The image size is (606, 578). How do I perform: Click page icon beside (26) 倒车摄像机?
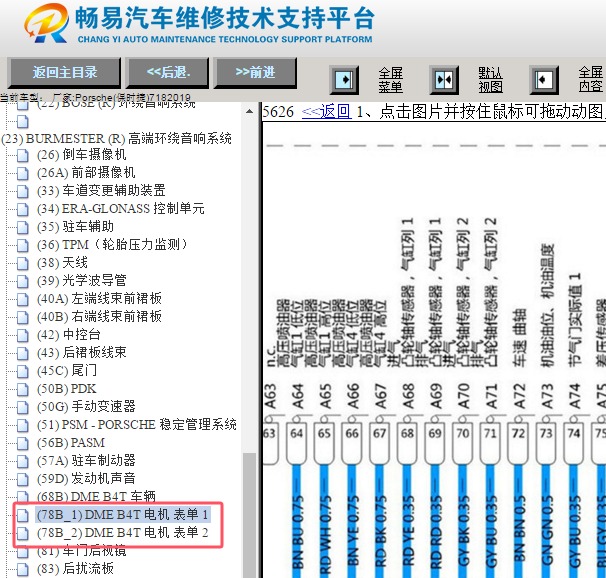[23, 155]
